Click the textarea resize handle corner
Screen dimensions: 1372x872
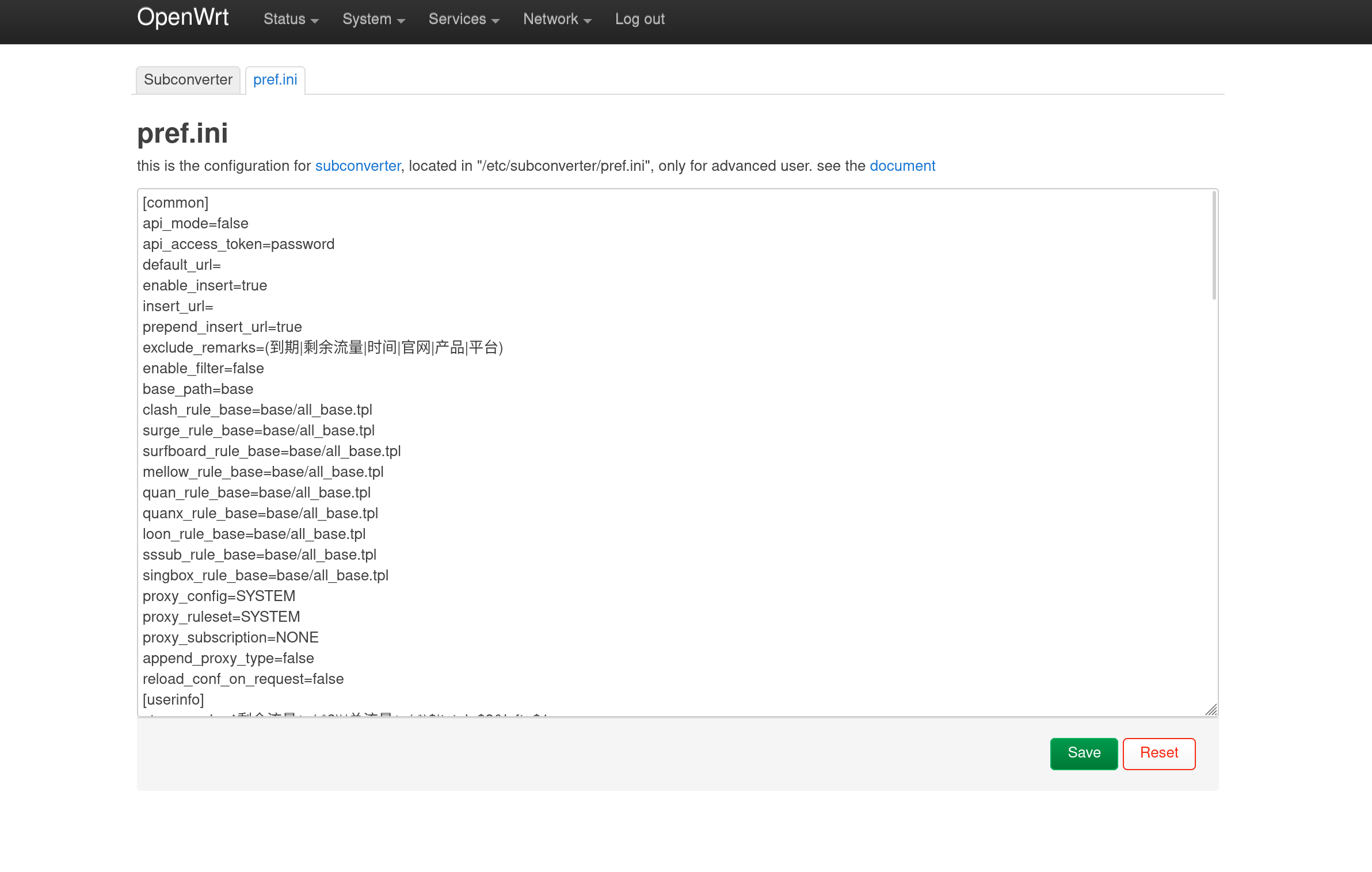1211,710
